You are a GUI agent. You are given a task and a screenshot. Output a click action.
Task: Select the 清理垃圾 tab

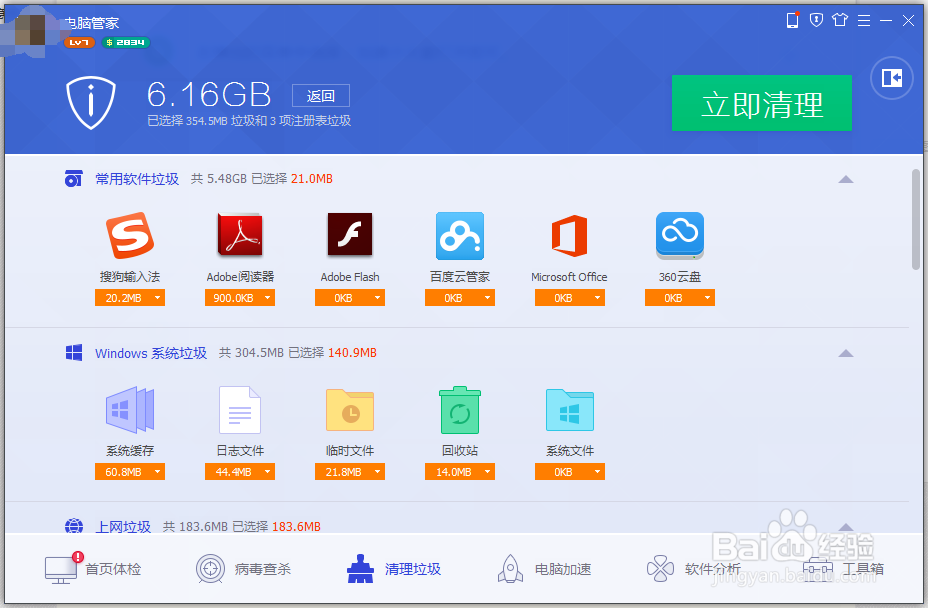[394, 569]
